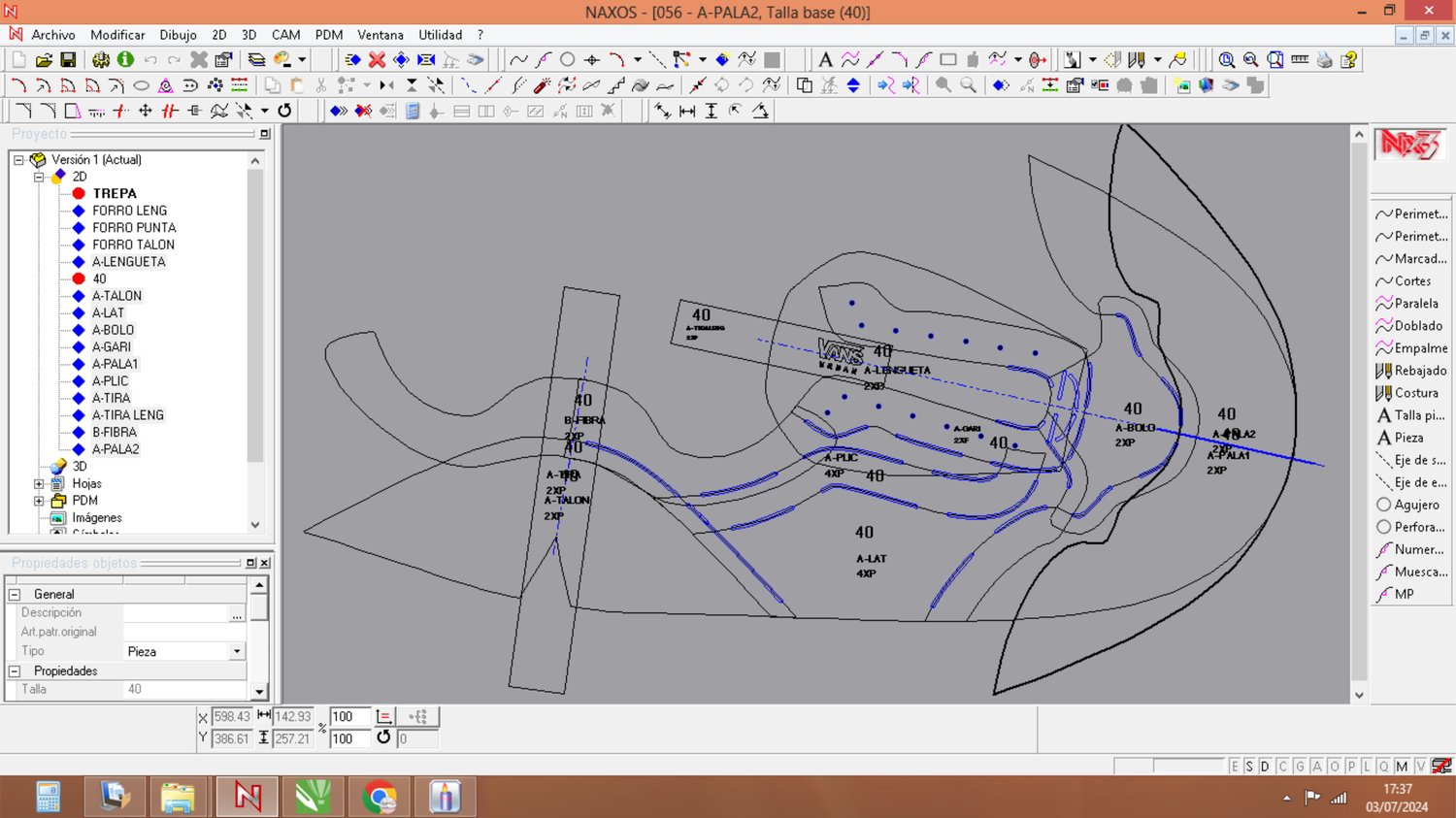Select the text 'A' tool in toolbar

click(825, 60)
